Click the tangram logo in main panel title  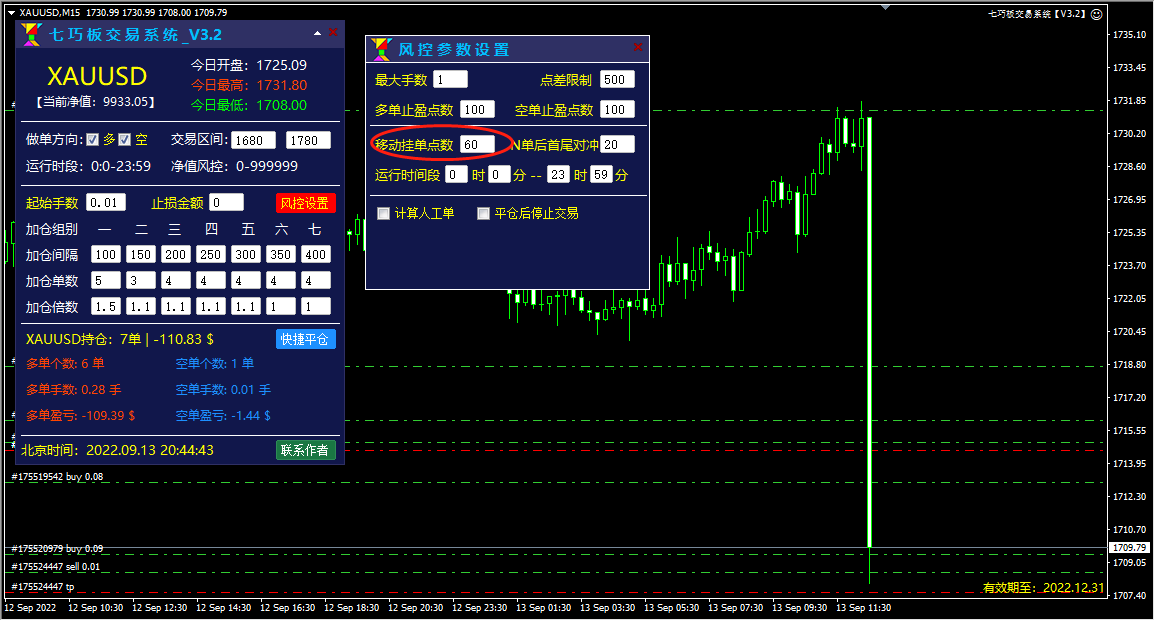click(x=31, y=35)
